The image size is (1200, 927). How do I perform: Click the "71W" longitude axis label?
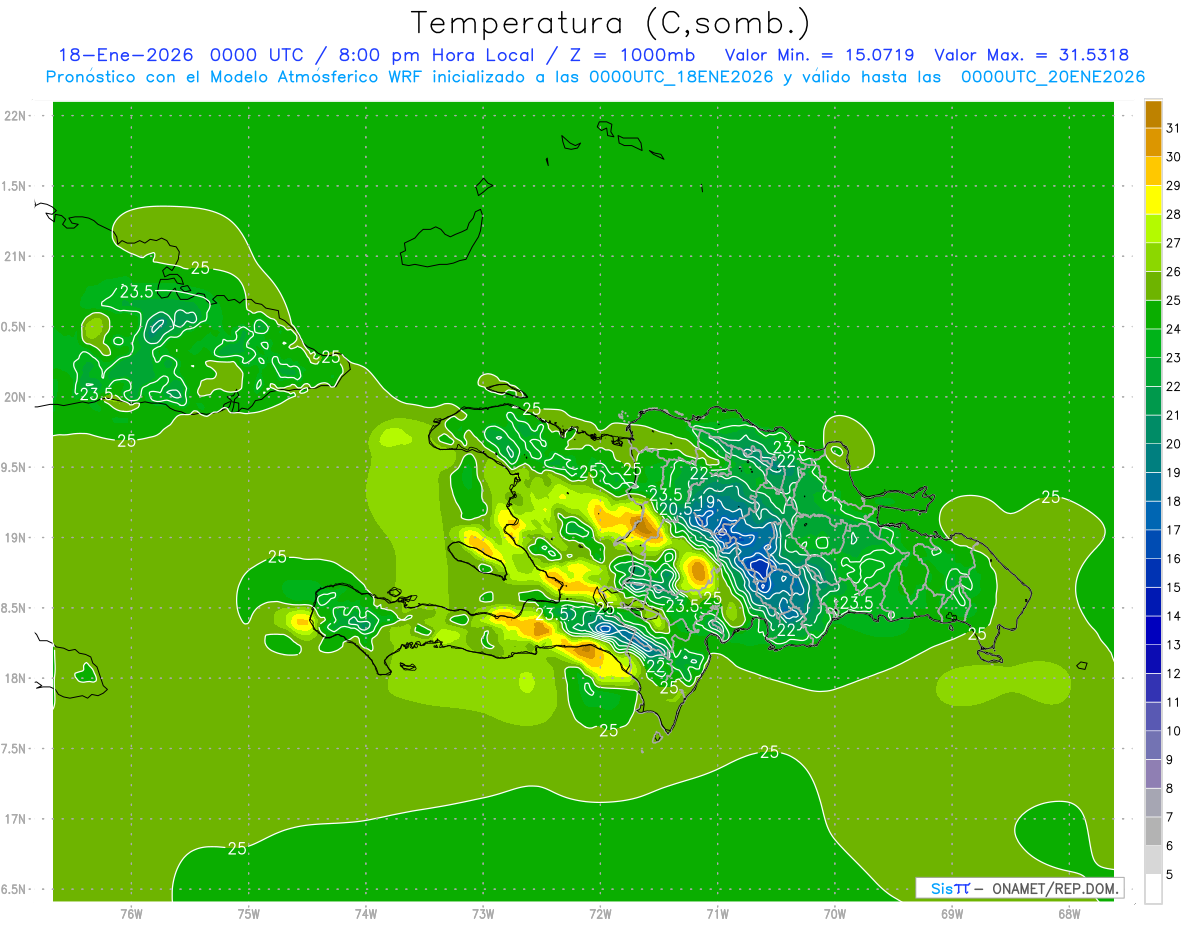(x=717, y=914)
